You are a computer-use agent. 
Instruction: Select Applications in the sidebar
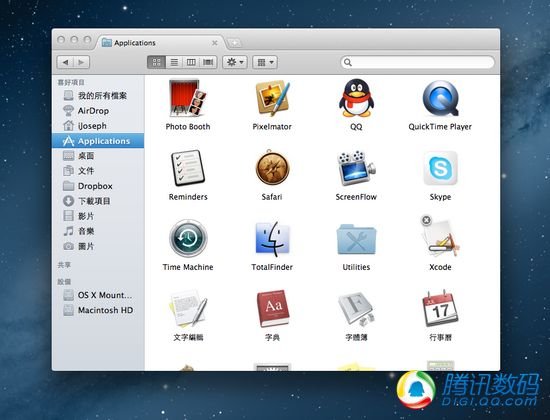98,141
